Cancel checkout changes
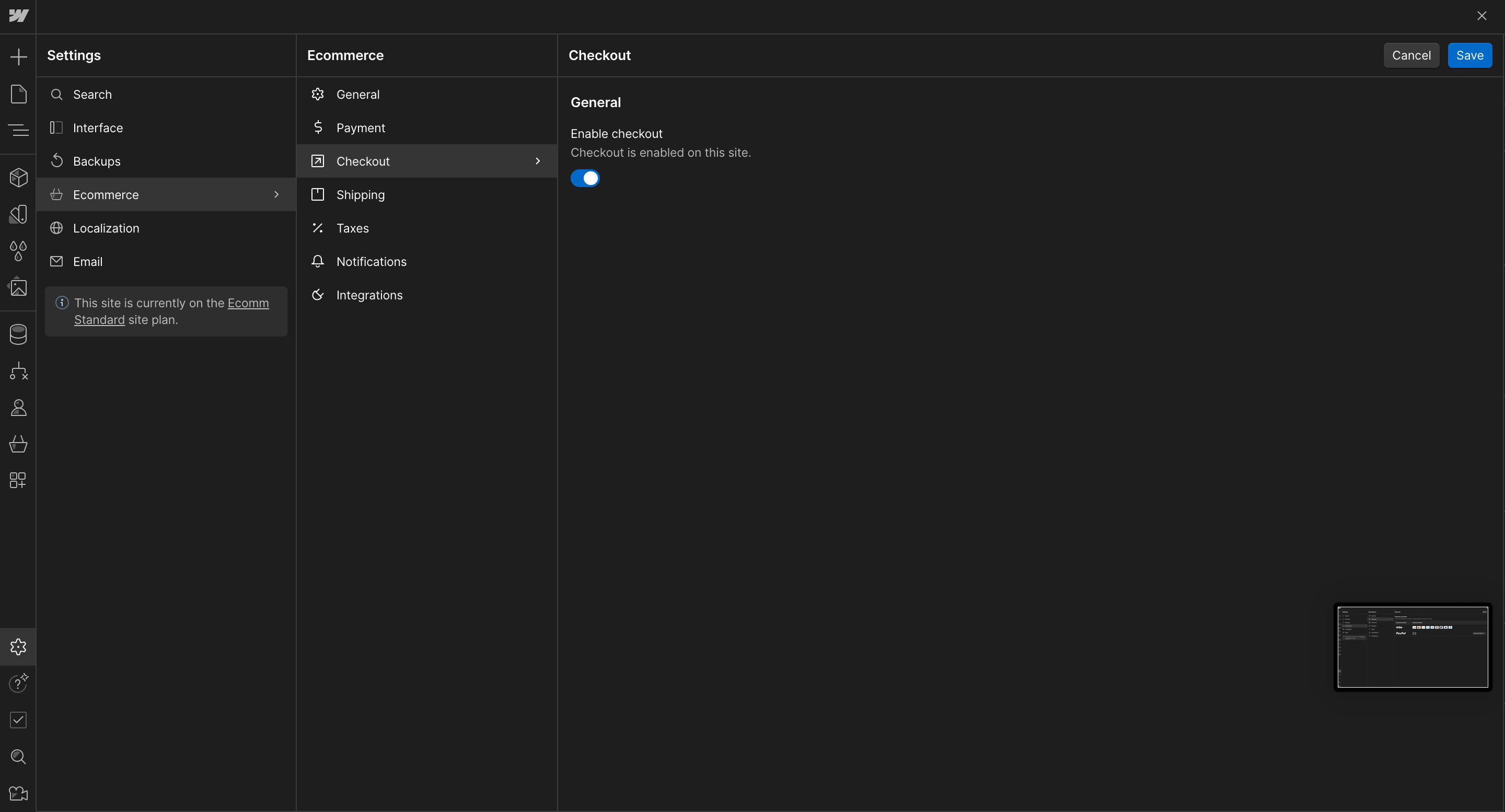This screenshot has height=812, width=1505. click(x=1411, y=55)
